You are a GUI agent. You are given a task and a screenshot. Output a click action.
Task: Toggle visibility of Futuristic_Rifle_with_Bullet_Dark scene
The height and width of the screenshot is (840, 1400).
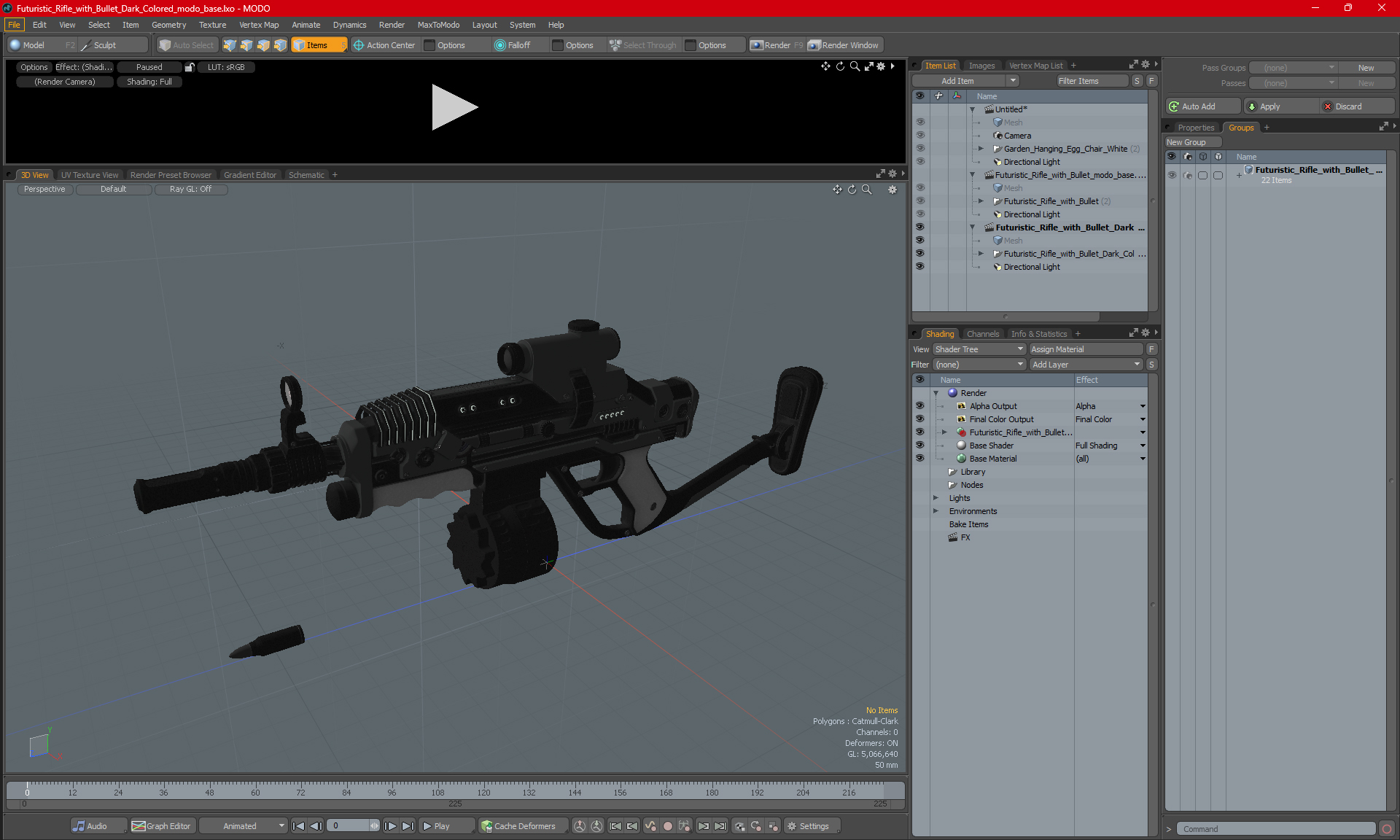(x=920, y=227)
